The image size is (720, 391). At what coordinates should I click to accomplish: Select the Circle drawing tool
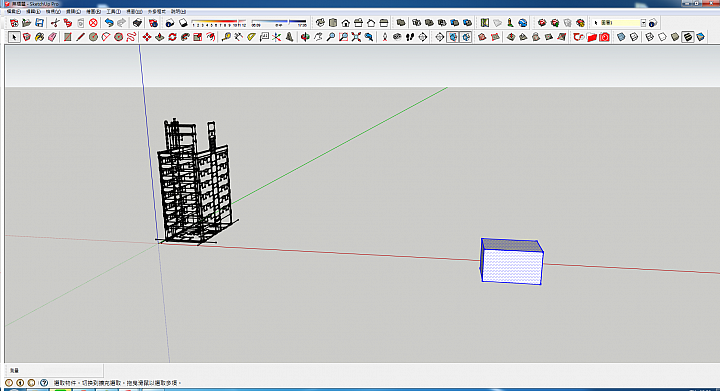[93, 37]
